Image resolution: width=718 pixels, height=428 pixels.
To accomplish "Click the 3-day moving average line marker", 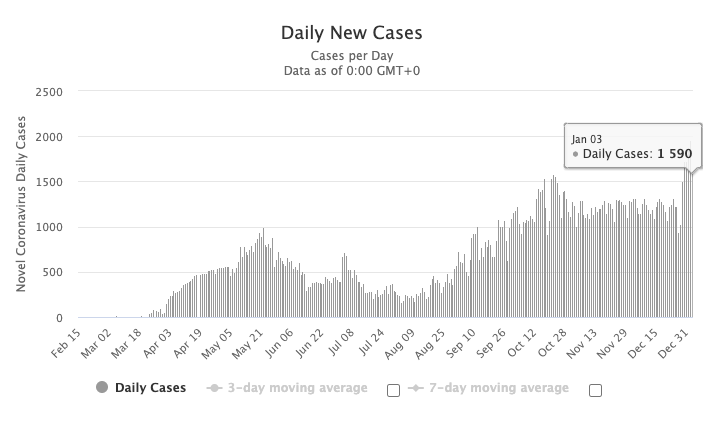I will [214, 388].
